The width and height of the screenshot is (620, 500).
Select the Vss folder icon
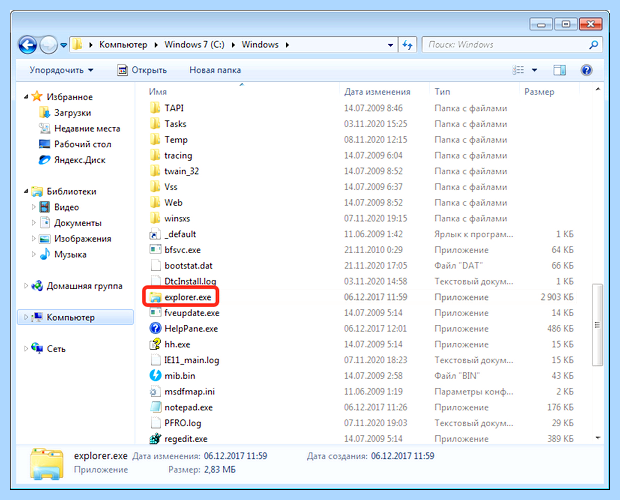[x=155, y=187]
